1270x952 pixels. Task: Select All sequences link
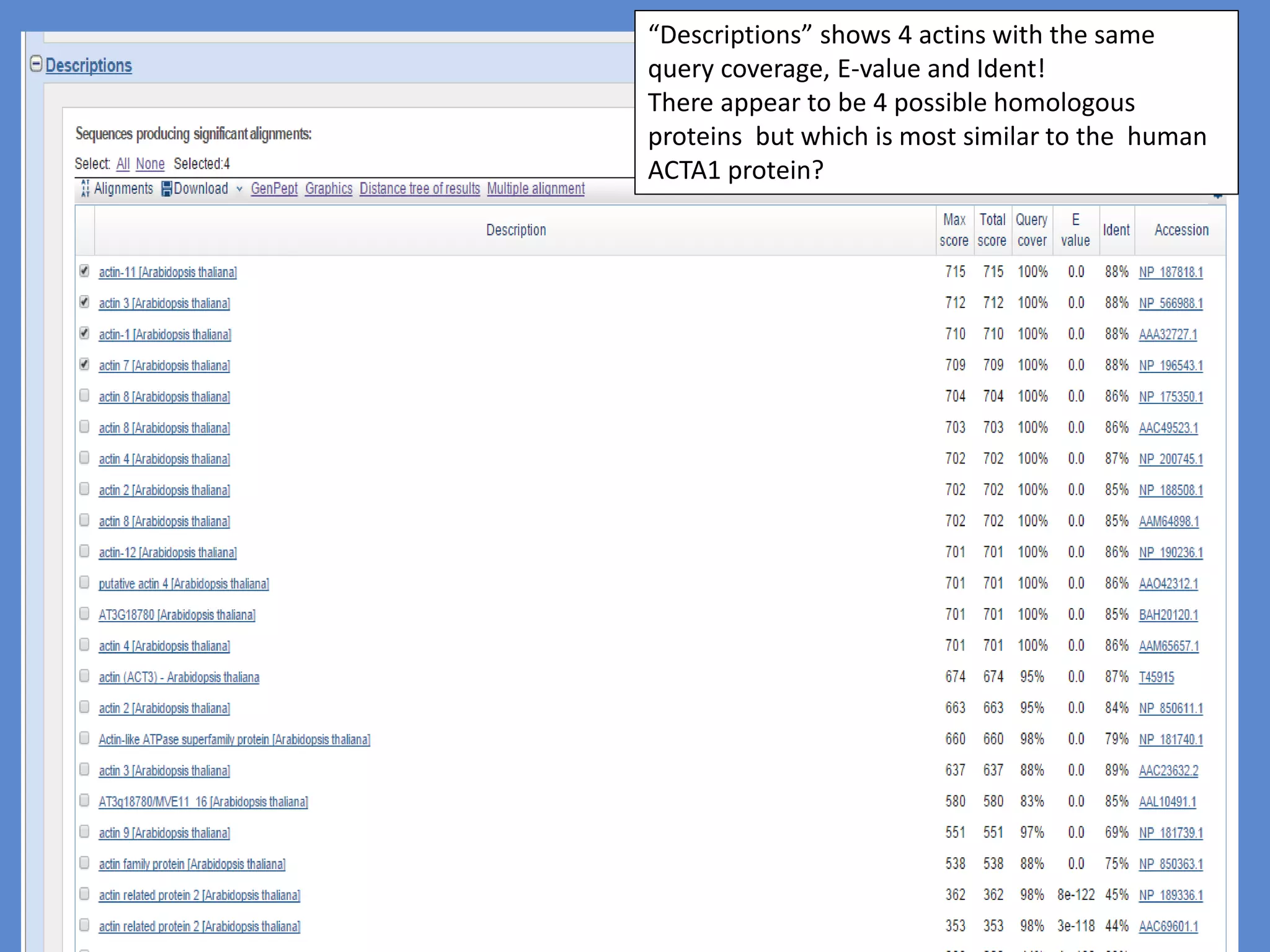[123, 164]
